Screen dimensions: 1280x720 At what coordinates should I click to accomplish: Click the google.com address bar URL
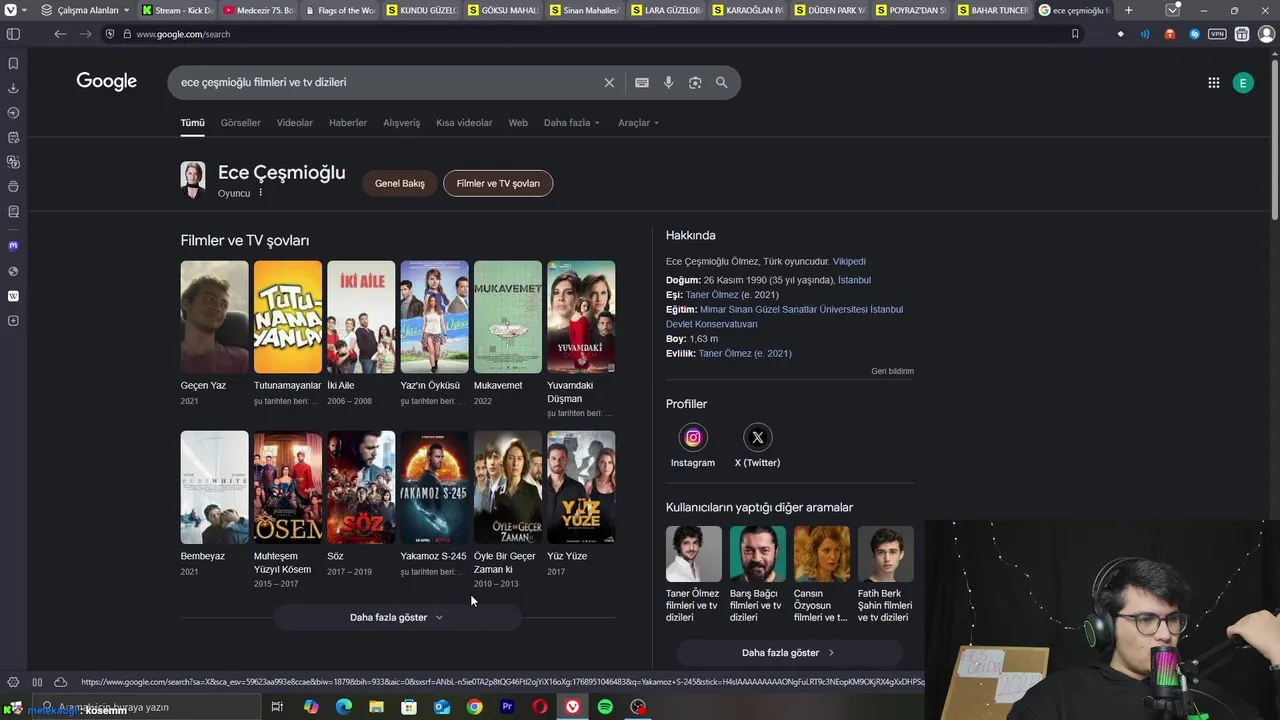point(183,34)
